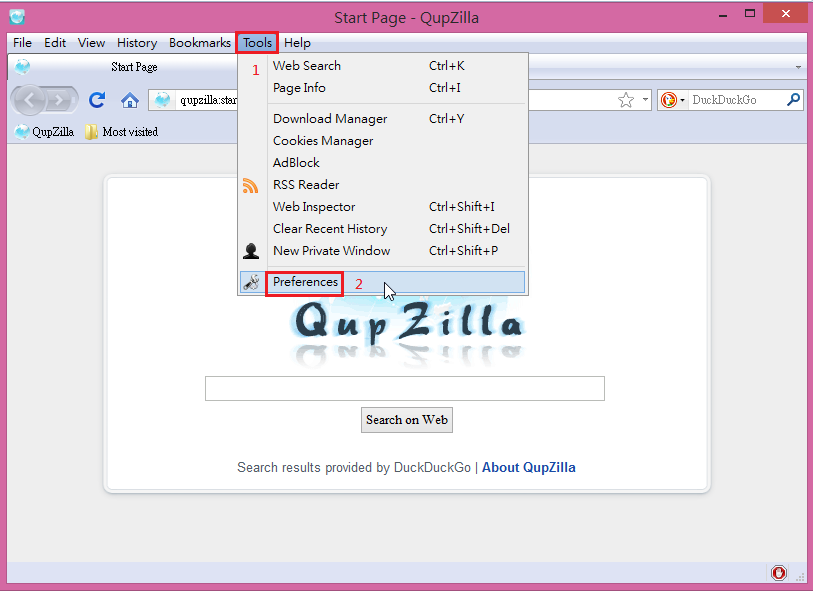The width and height of the screenshot is (813, 591).
Task: Click the Preferences wrench icon
Action: tap(251, 282)
